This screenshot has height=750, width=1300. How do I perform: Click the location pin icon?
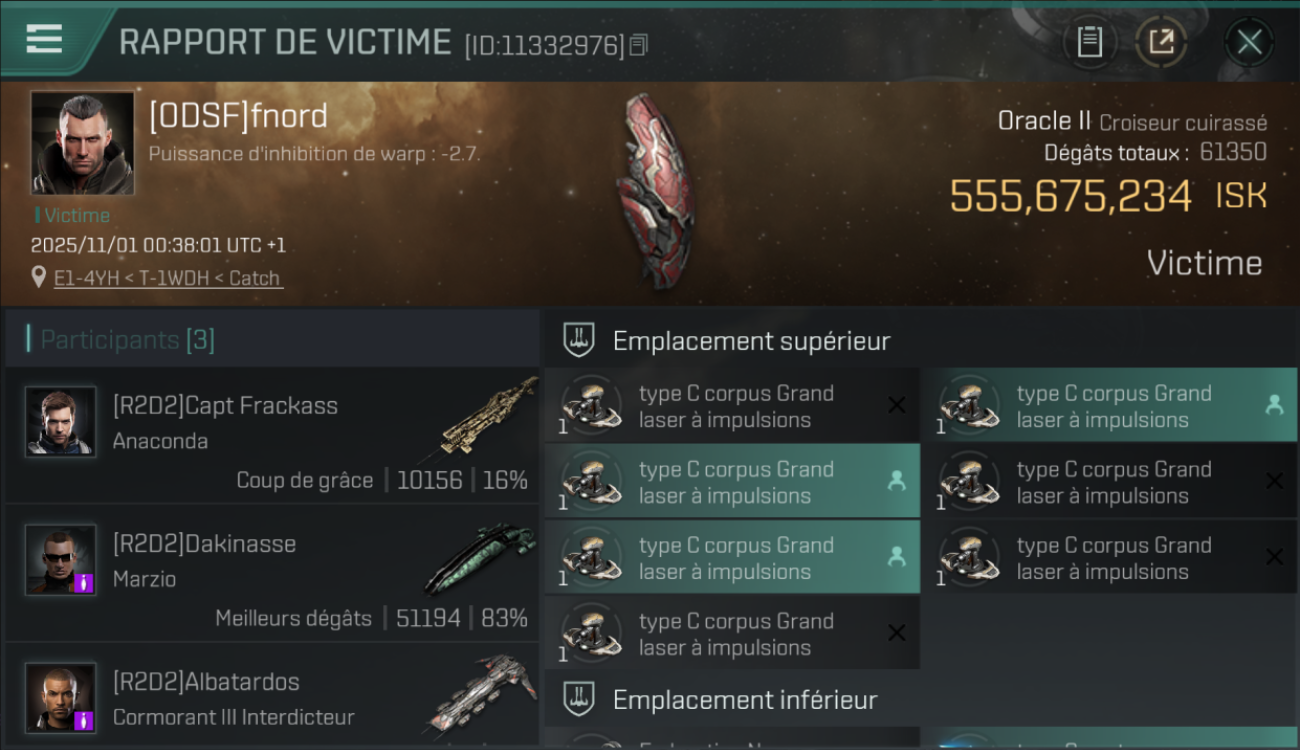point(39,277)
